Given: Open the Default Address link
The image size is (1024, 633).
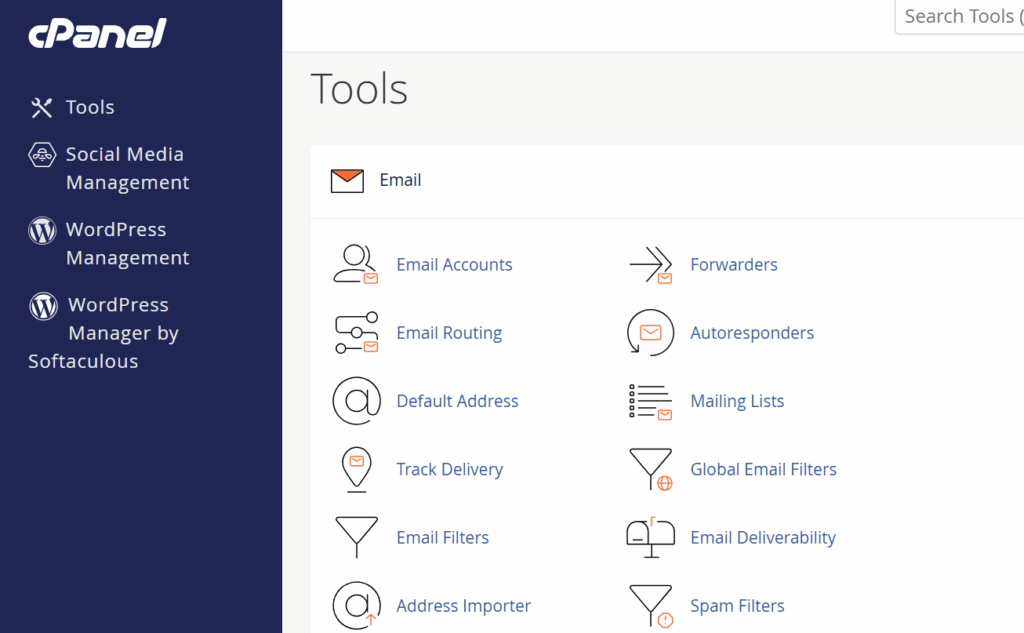Looking at the screenshot, I should (457, 401).
